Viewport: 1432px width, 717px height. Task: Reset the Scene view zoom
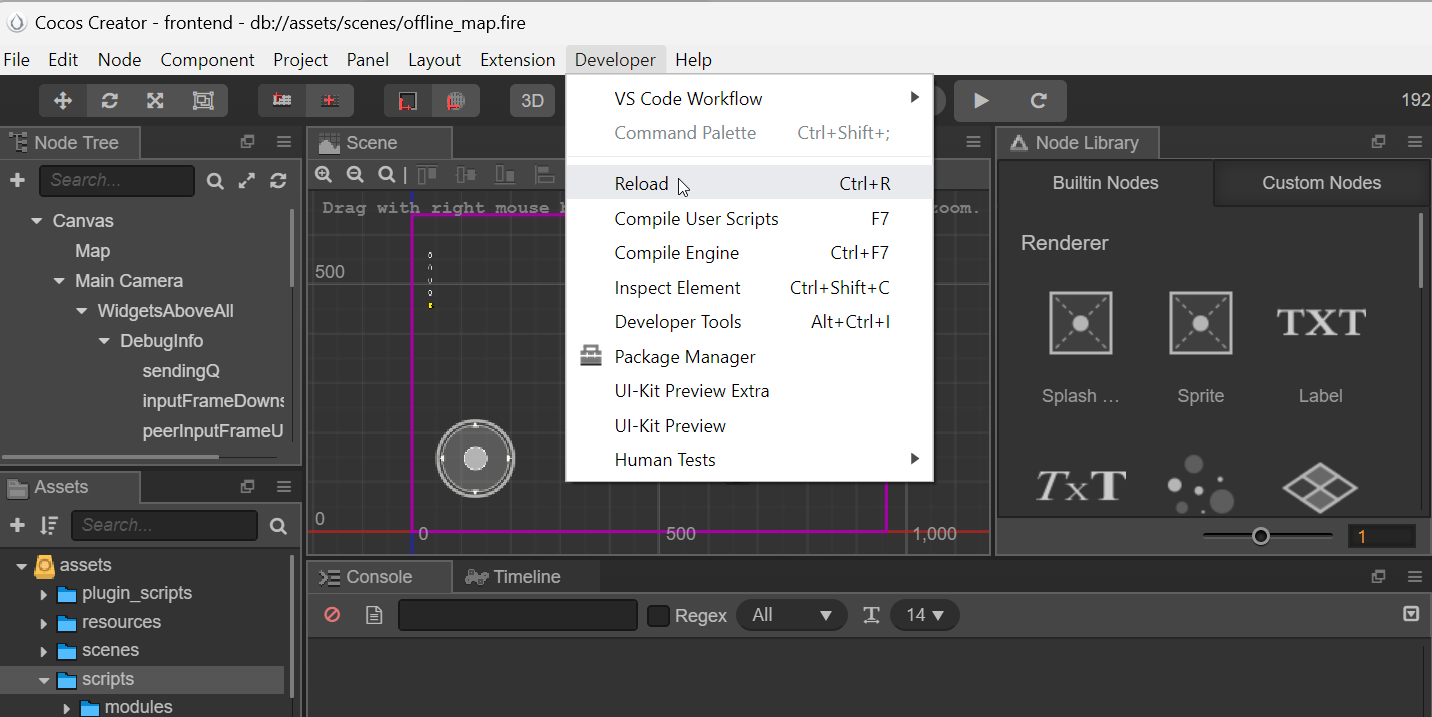pos(387,174)
